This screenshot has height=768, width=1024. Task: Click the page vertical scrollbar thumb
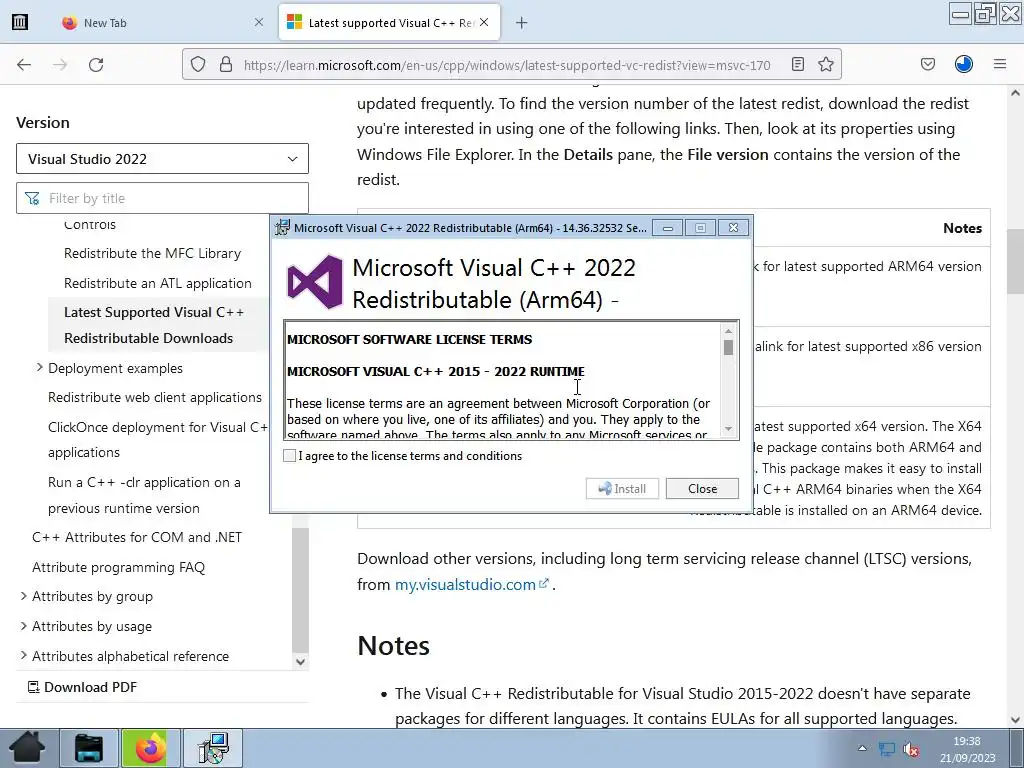pyautogui.click(x=1015, y=261)
